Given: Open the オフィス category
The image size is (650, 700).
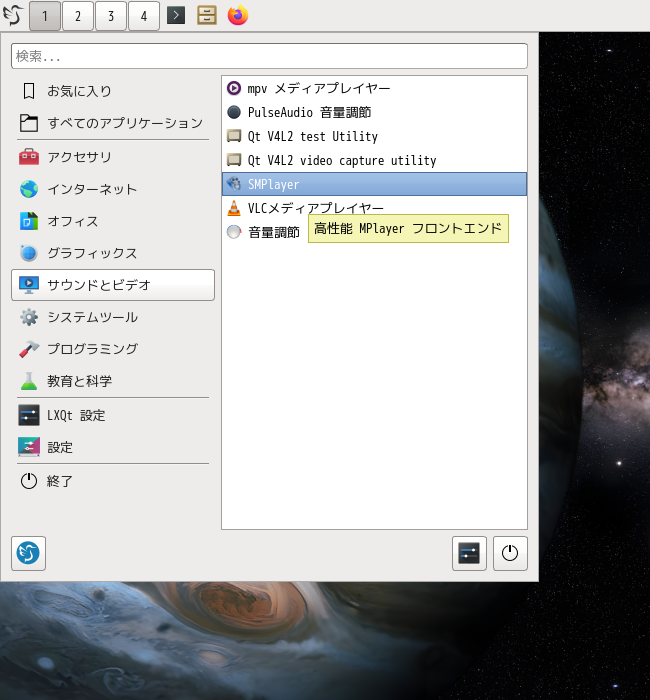Looking at the screenshot, I should (113, 221).
